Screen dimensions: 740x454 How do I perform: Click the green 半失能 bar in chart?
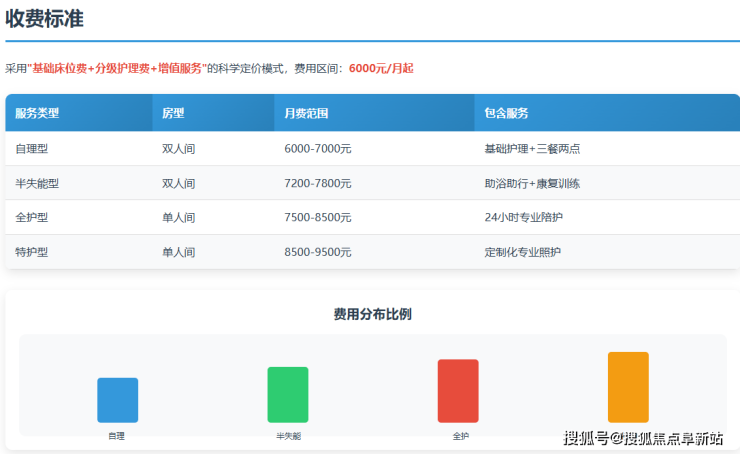click(x=287, y=395)
